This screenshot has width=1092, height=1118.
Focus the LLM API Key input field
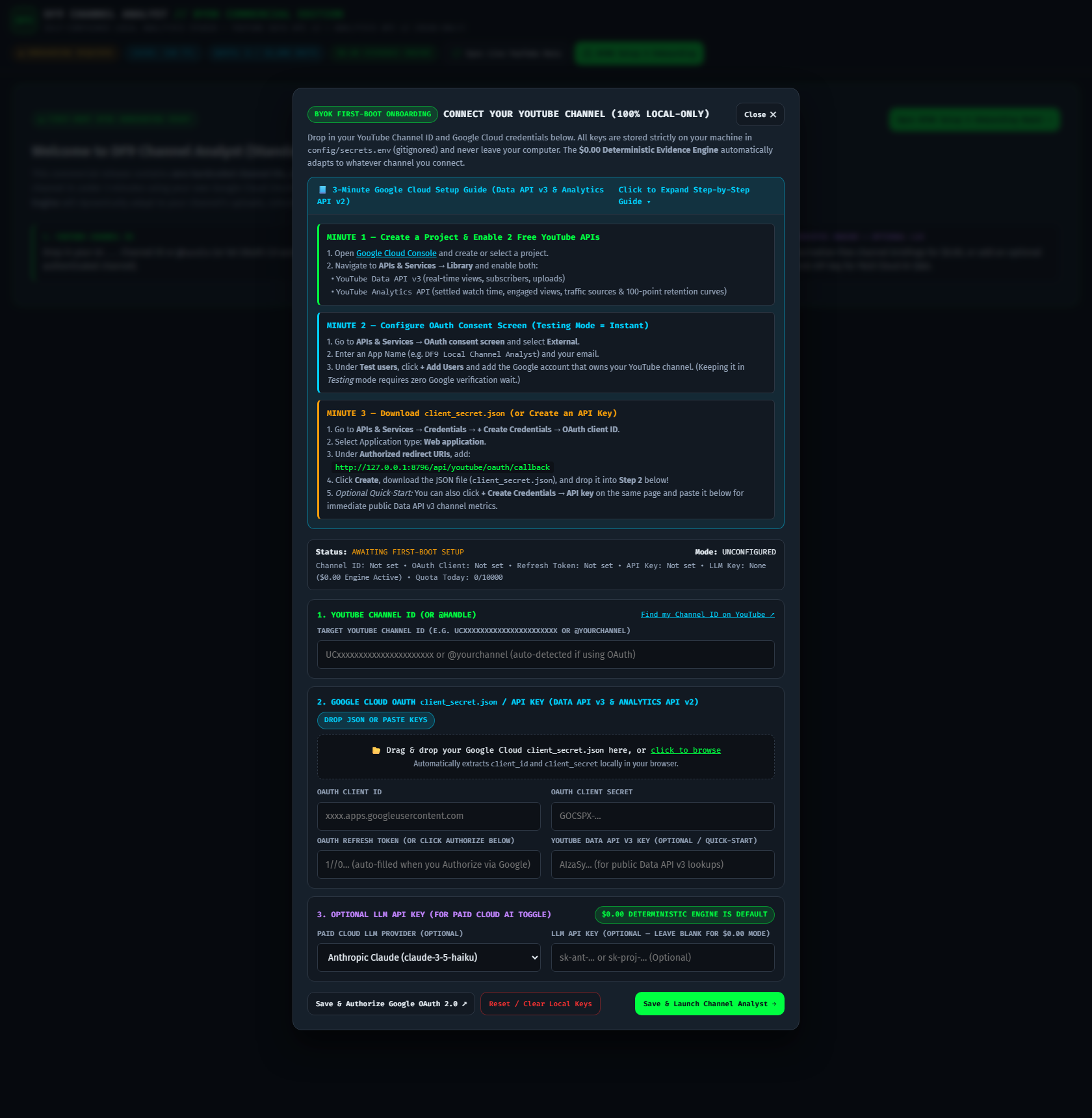point(662,957)
